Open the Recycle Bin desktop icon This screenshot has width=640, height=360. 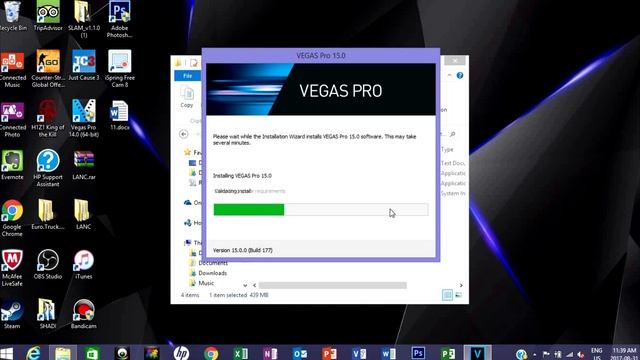click(x=12, y=16)
